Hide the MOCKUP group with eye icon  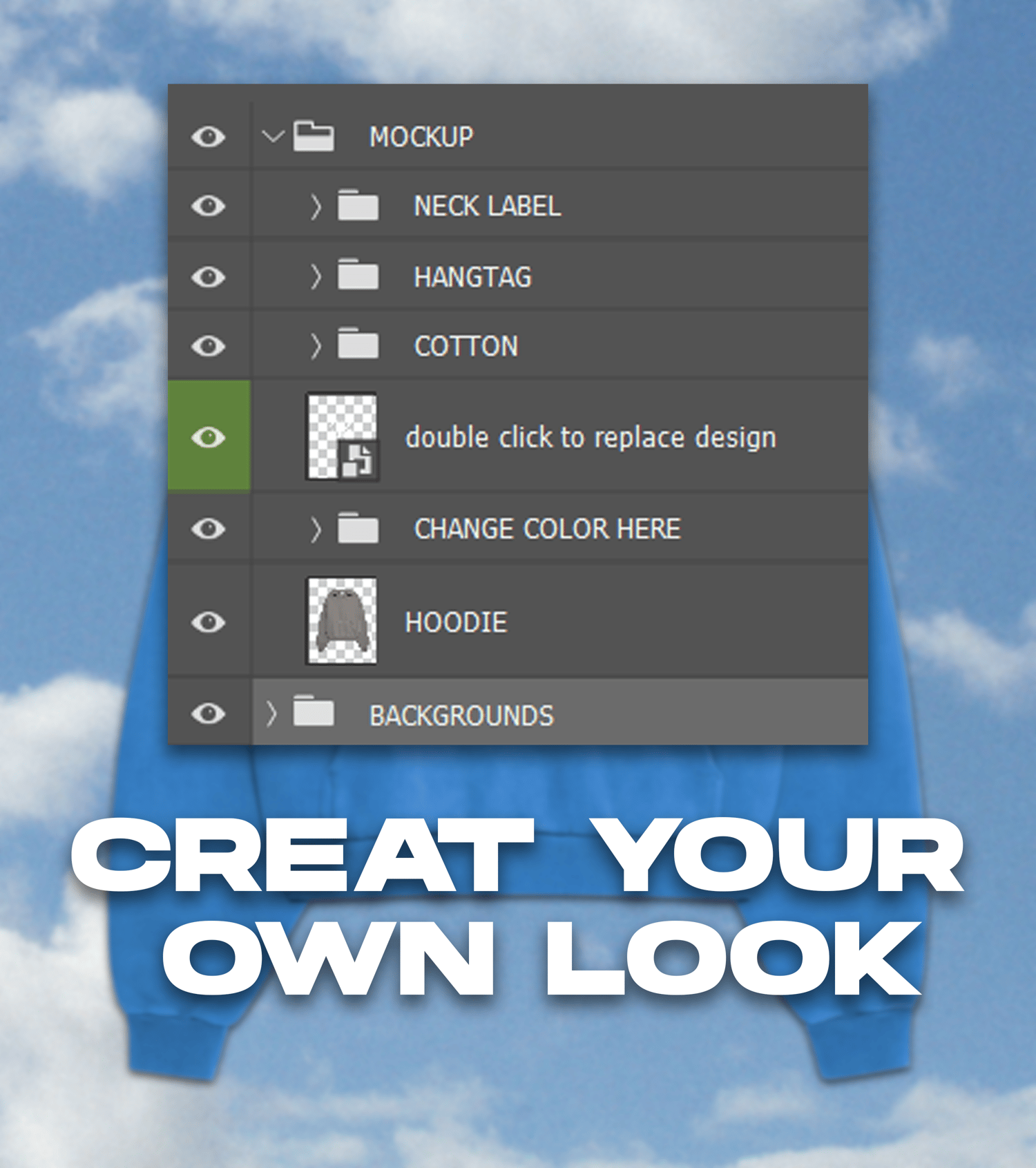pyautogui.click(x=209, y=137)
